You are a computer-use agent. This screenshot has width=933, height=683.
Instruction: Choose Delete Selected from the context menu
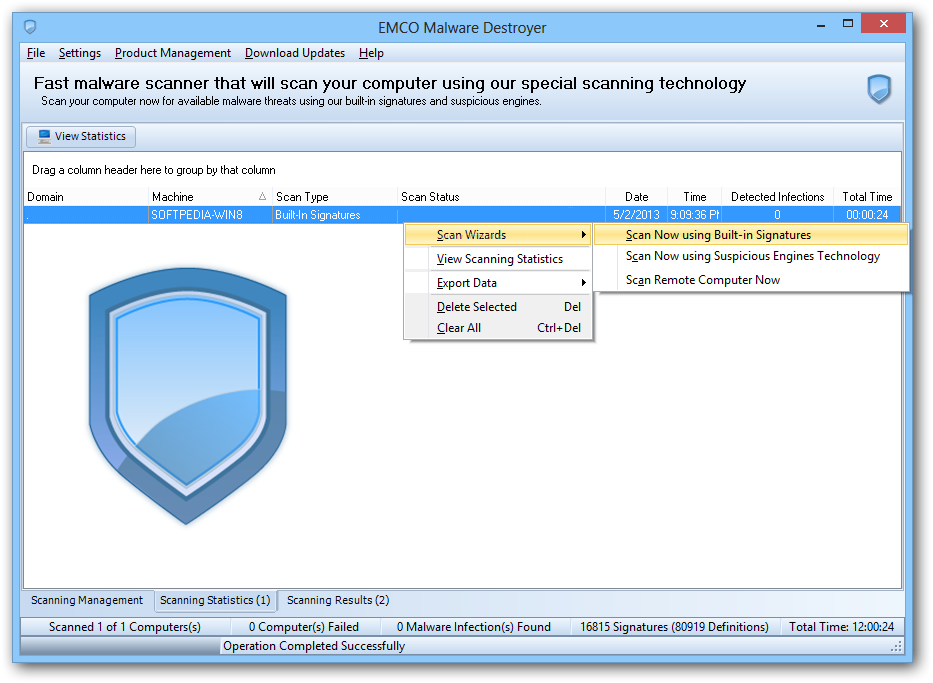point(498,307)
